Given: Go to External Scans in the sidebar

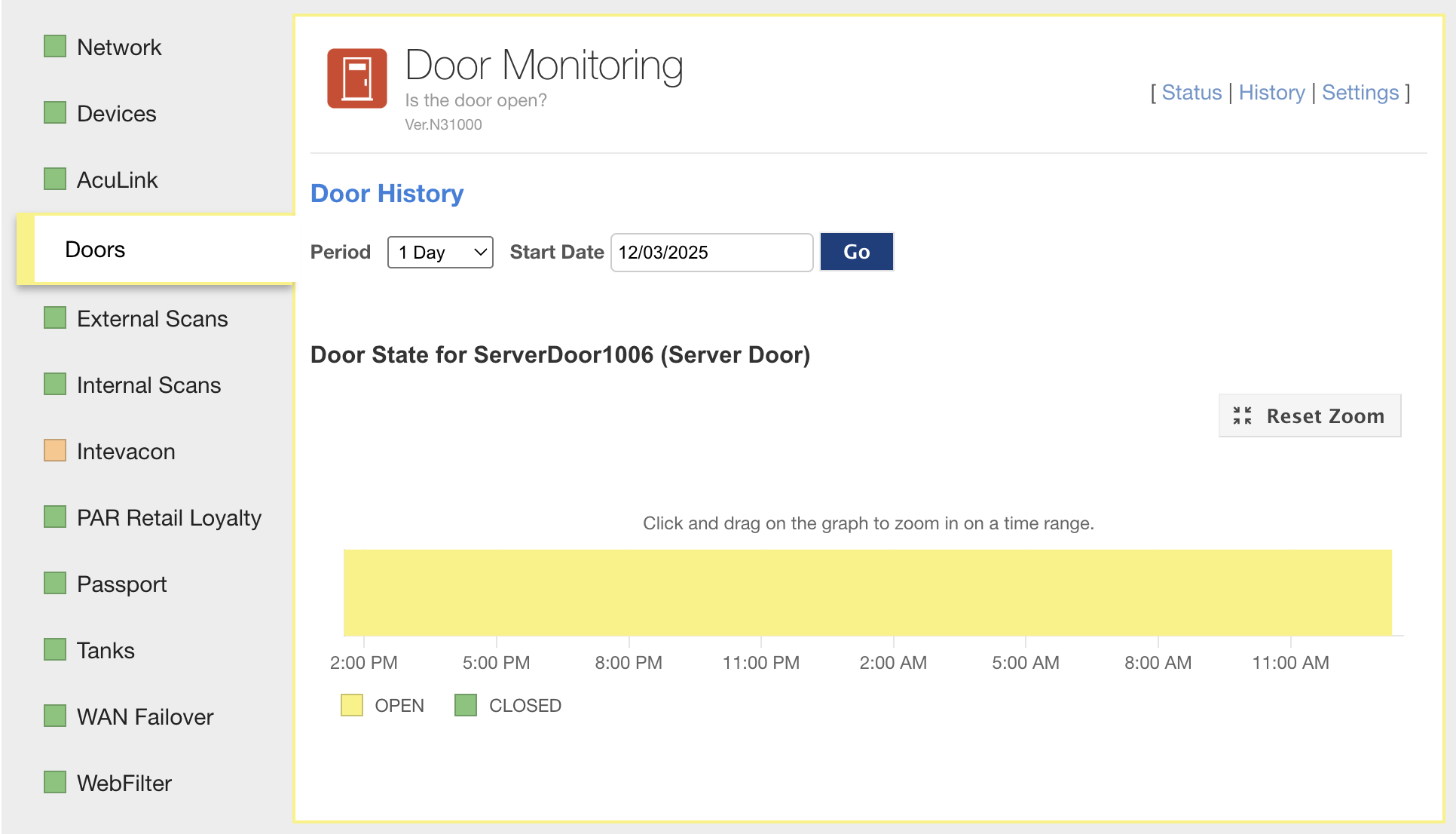Looking at the screenshot, I should click(152, 318).
